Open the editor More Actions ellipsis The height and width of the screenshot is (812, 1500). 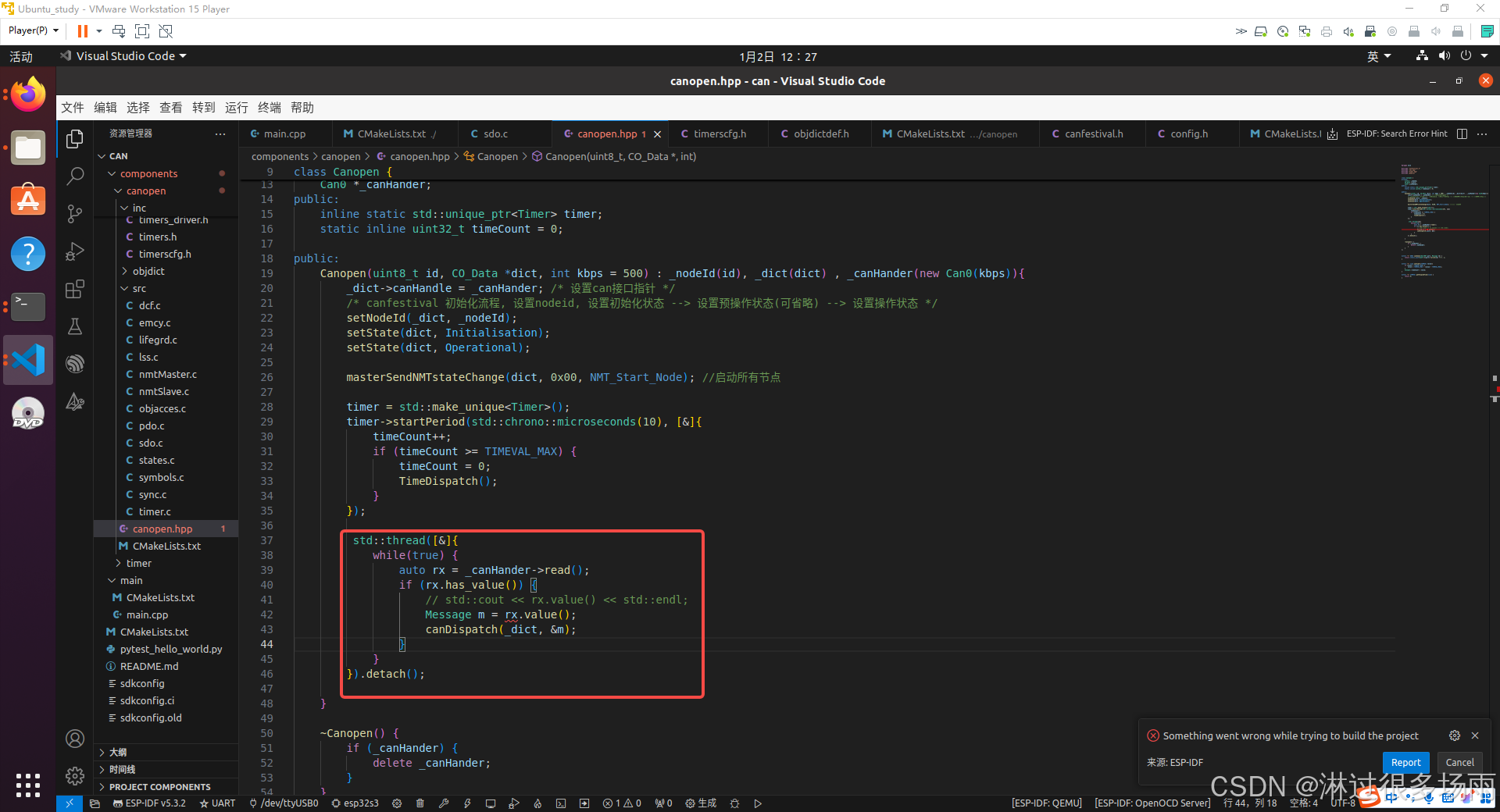click(1482, 134)
